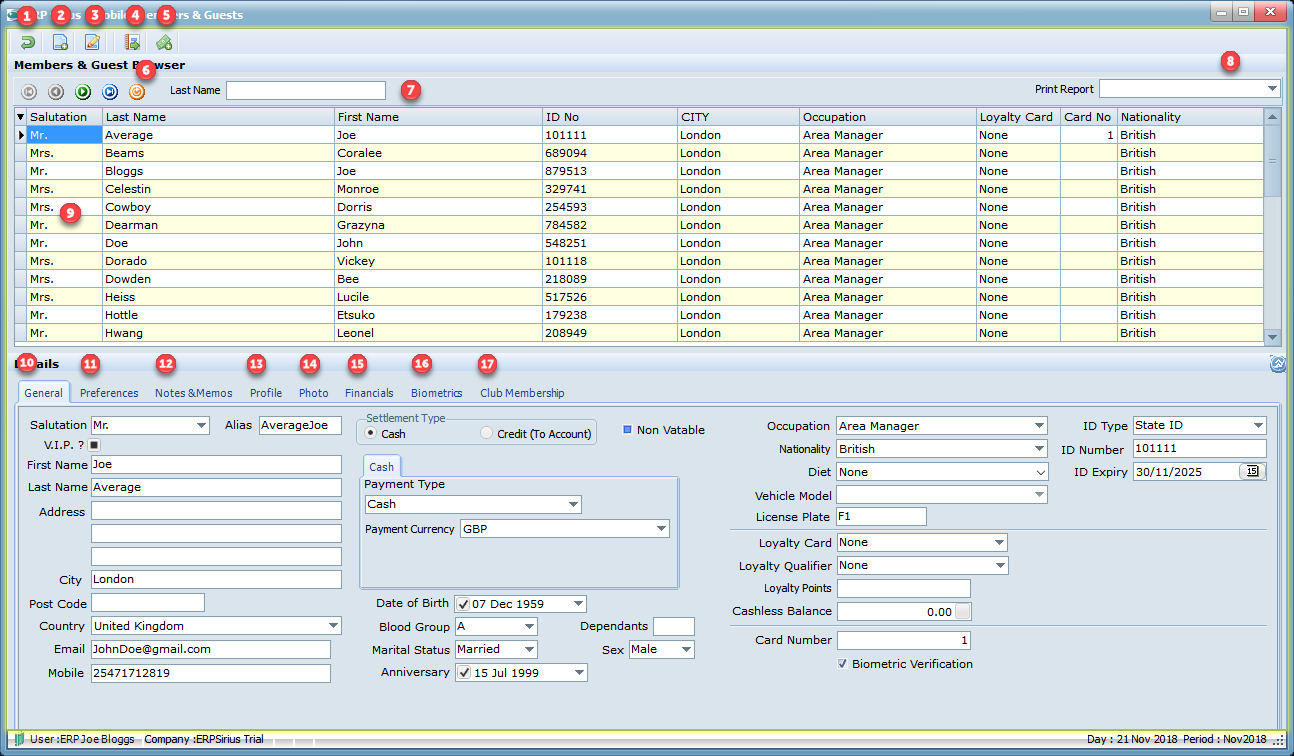Click the Cashless Balance small button

[x=963, y=611]
